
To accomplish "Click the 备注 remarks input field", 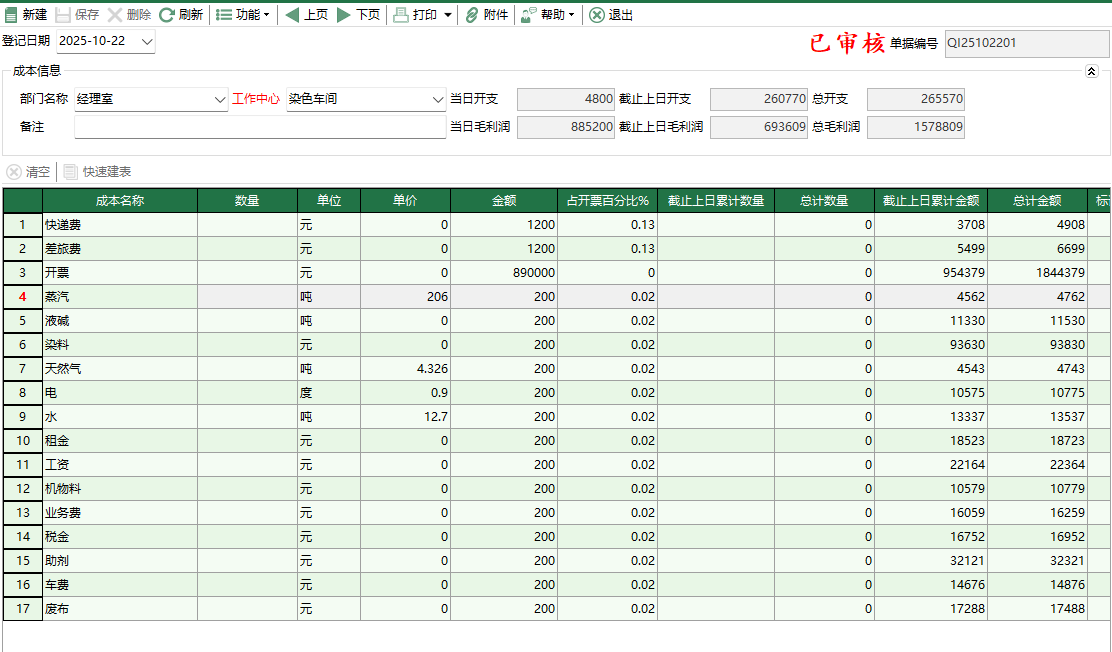I will pyautogui.click(x=260, y=127).
